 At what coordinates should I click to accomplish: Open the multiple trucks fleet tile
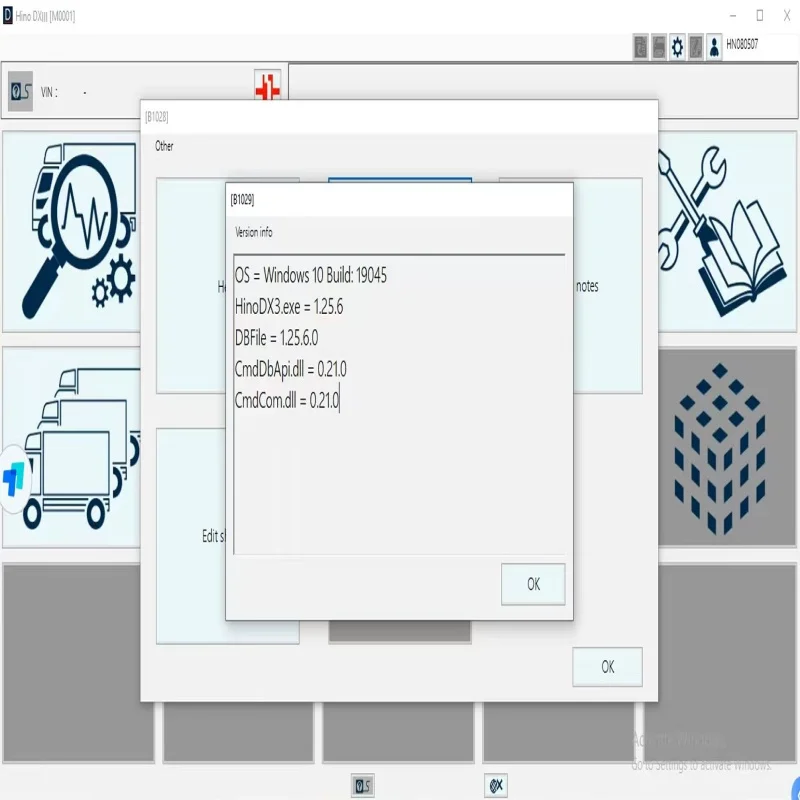71,447
